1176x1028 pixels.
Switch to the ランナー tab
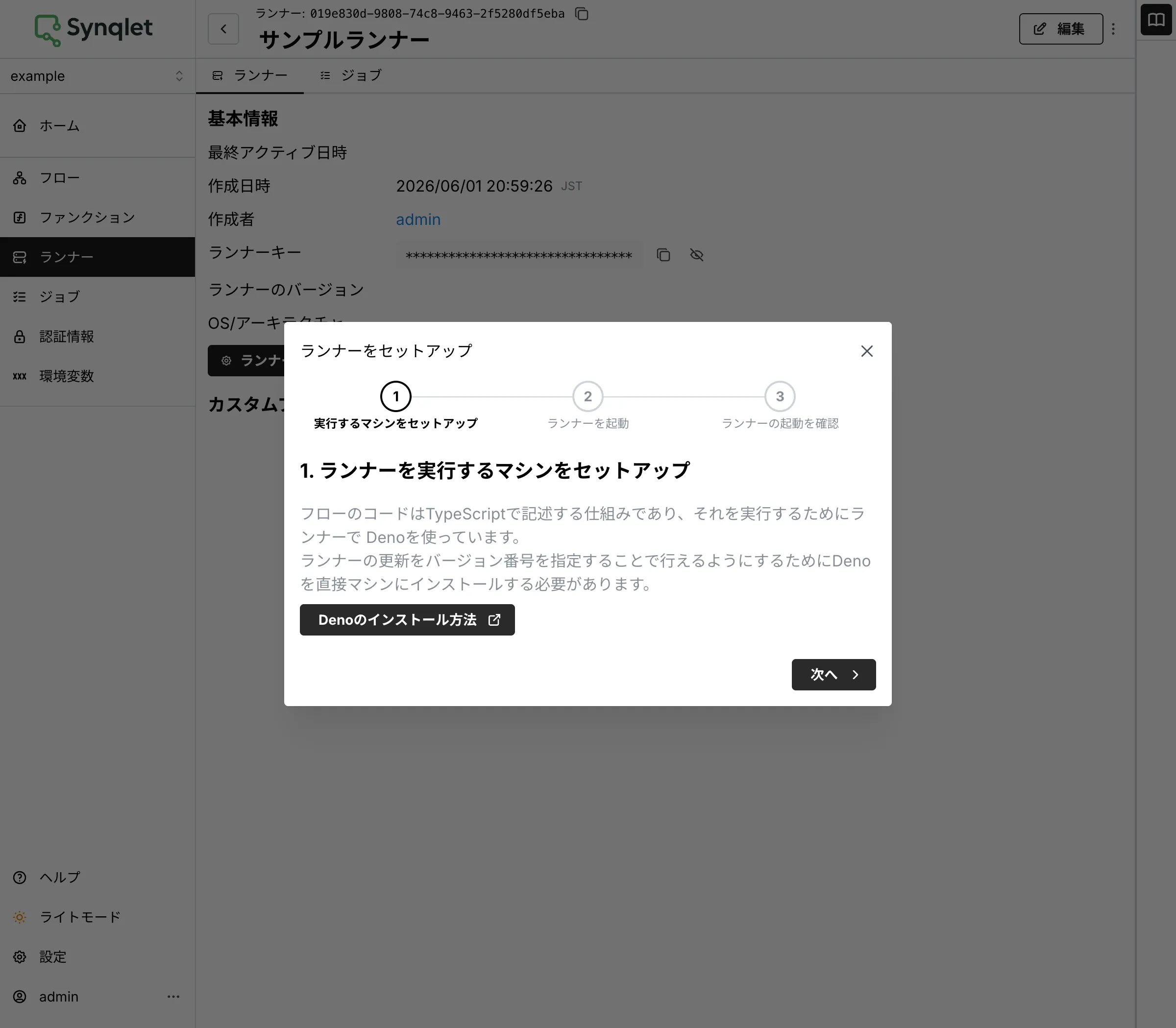pyautogui.click(x=249, y=75)
